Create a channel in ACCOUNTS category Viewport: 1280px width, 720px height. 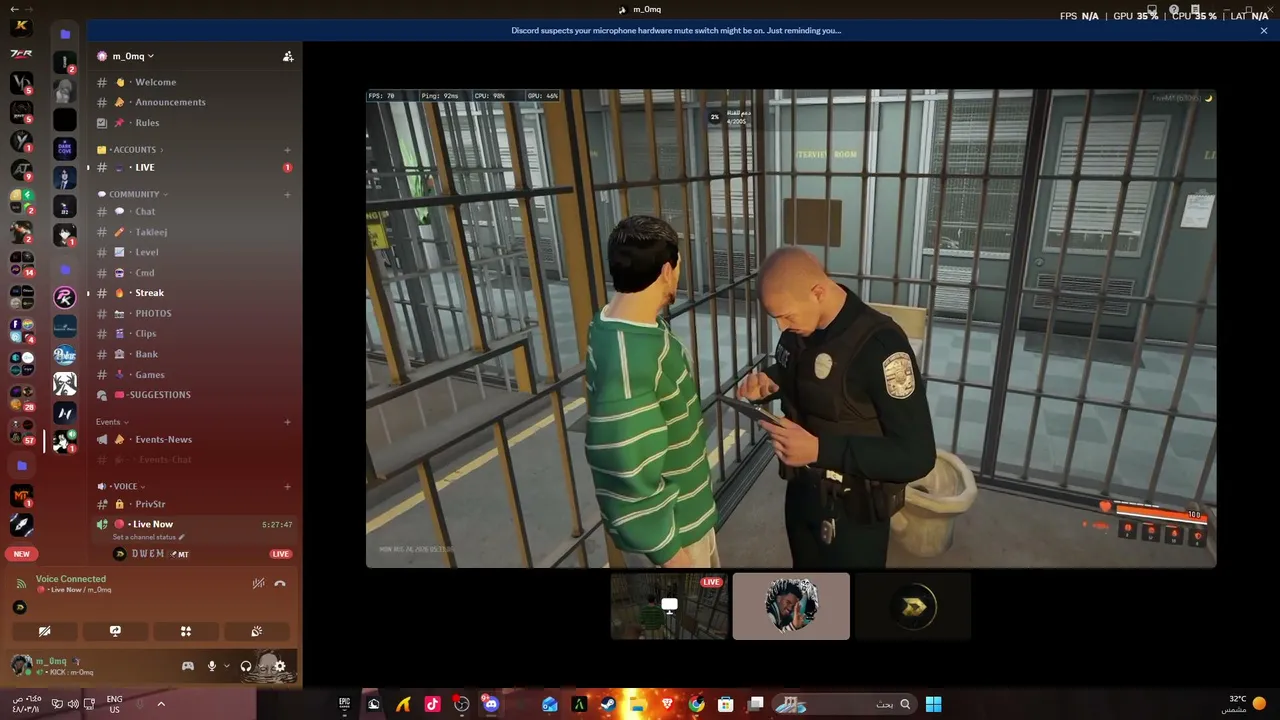(x=288, y=150)
